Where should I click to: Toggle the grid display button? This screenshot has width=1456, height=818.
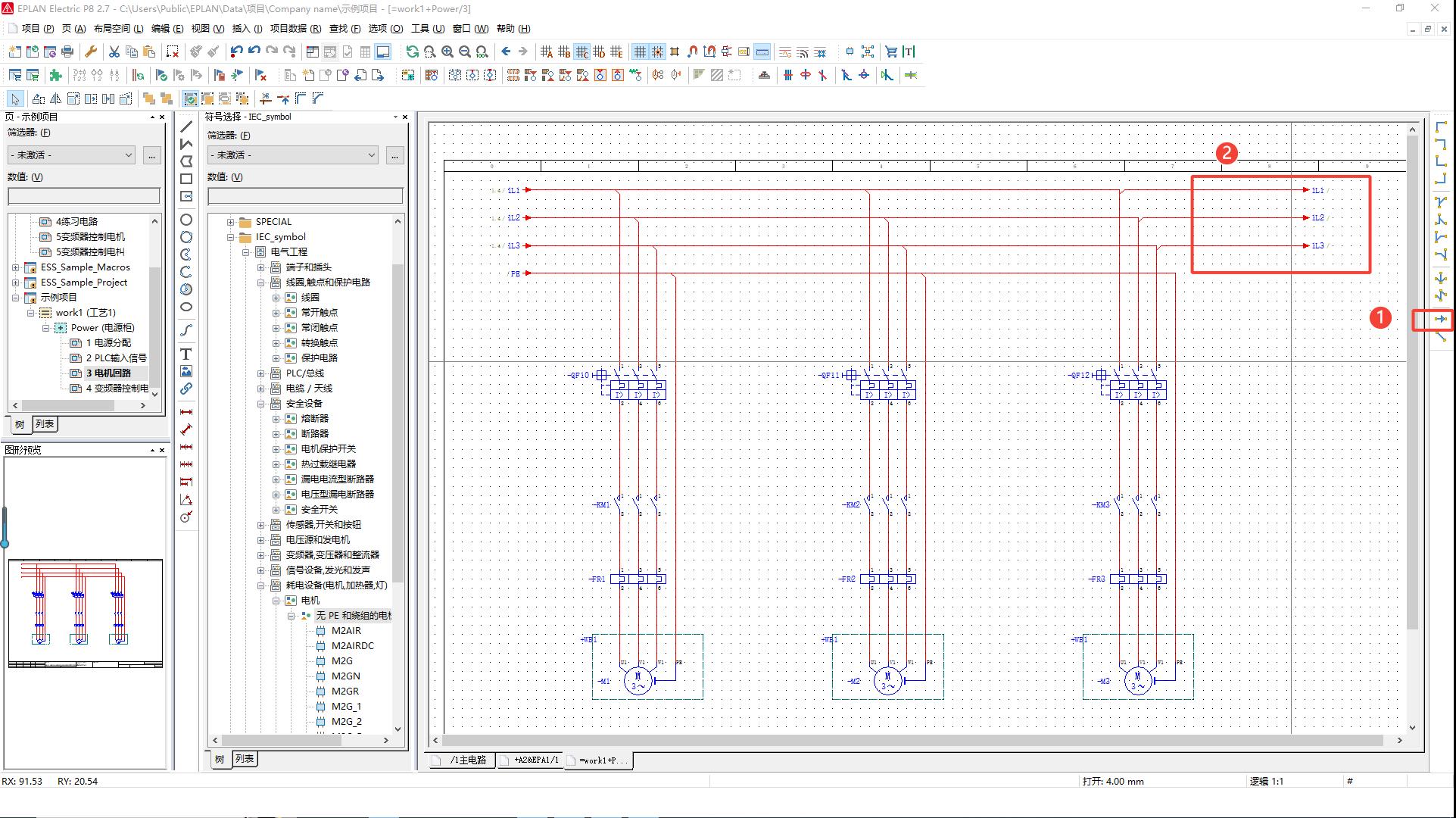tap(640, 52)
